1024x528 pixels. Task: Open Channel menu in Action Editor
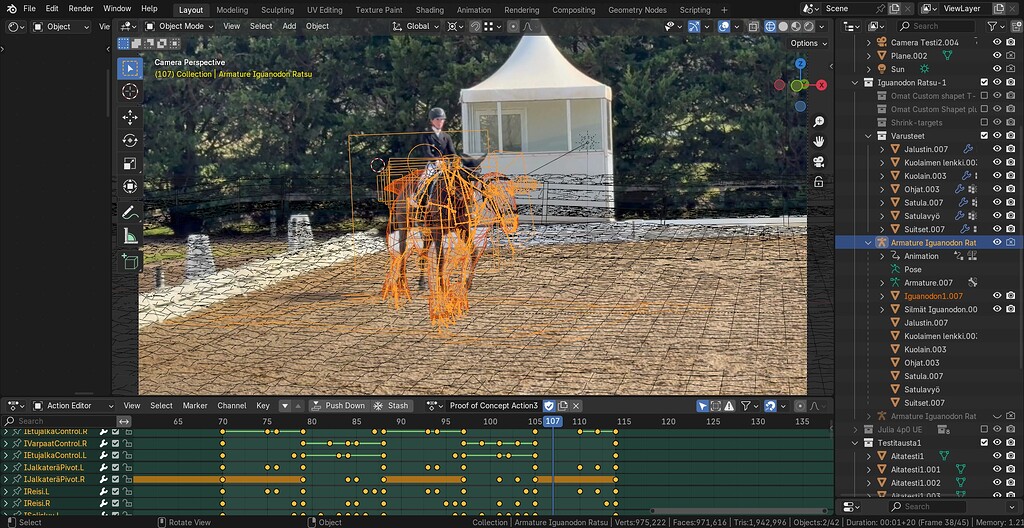(232, 406)
